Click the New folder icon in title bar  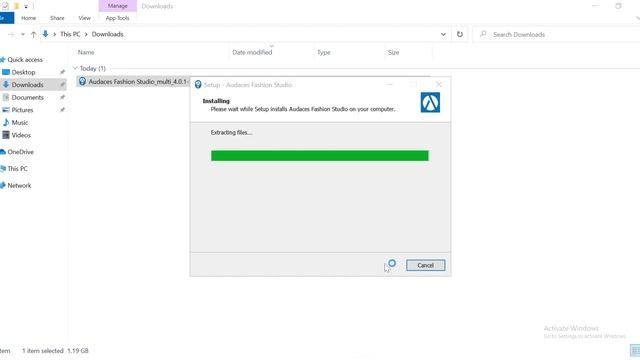(16, 6)
